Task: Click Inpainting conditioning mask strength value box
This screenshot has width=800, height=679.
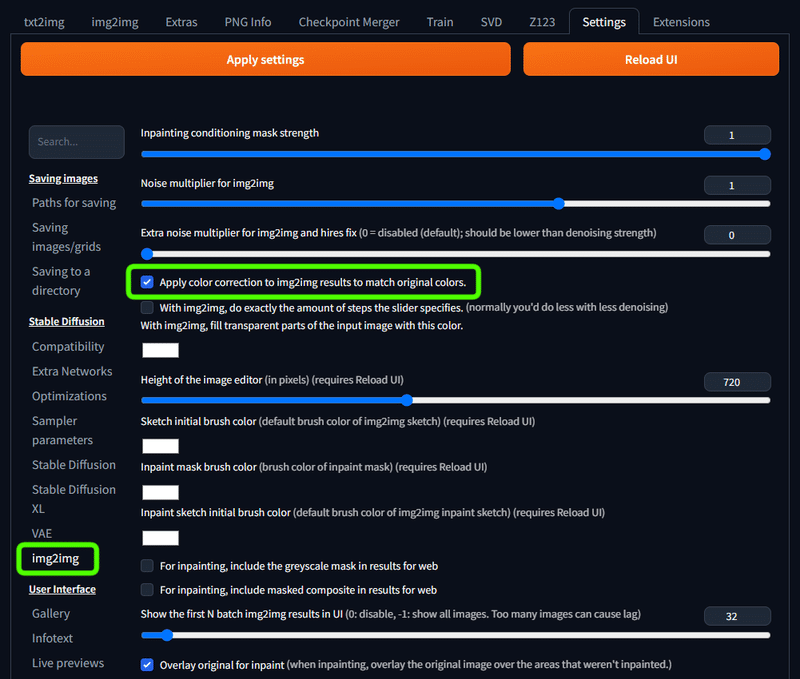Action: click(737, 135)
